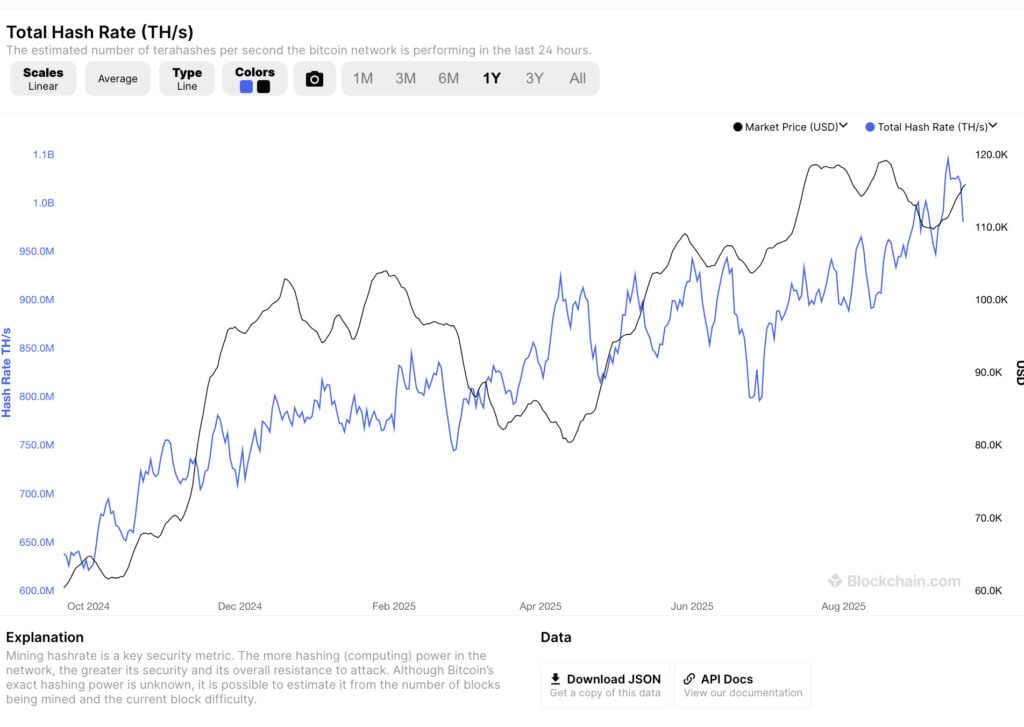Click the Scales control set to Linear
1024x727 pixels.
click(42, 78)
